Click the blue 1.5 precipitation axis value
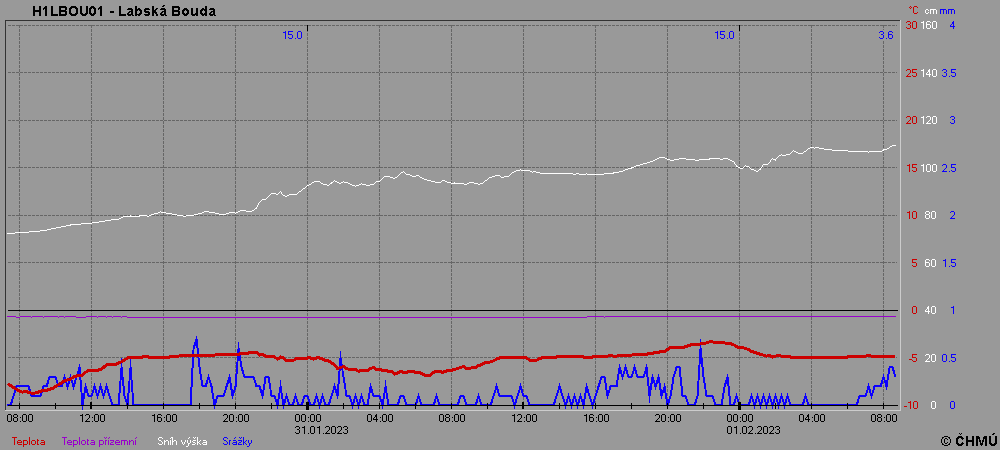The image size is (1000, 450). pyautogui.click(x=949, y=263)
